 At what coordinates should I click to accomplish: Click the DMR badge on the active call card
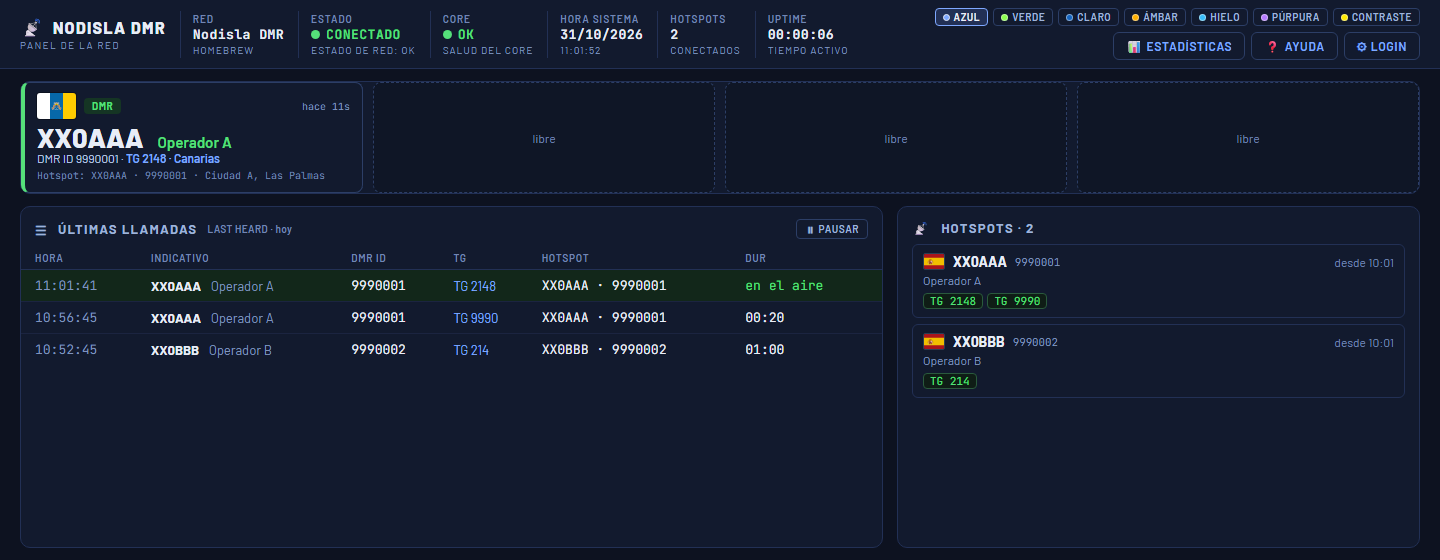coord(102,106)
